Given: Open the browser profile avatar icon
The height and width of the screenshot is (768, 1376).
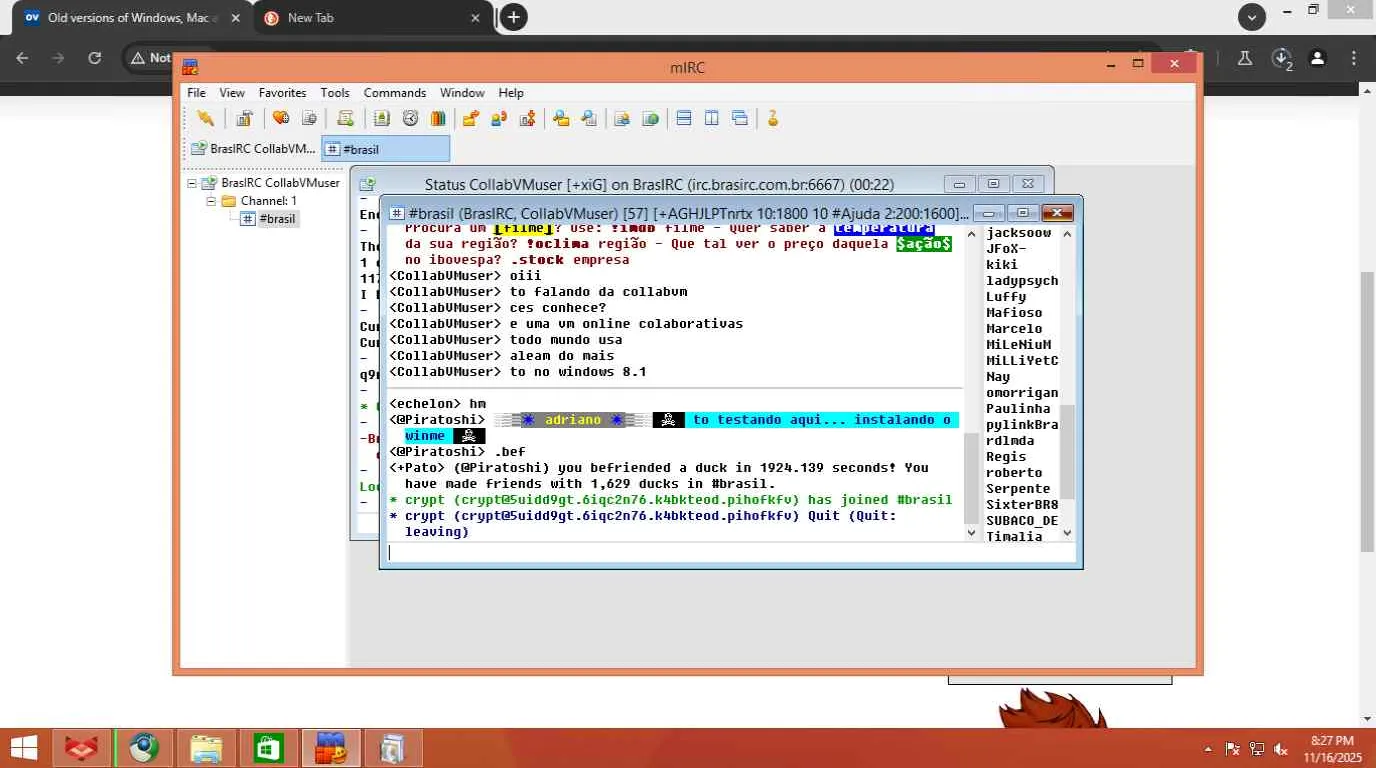Looking at the screenshot, I should [x=1318, y=58].
